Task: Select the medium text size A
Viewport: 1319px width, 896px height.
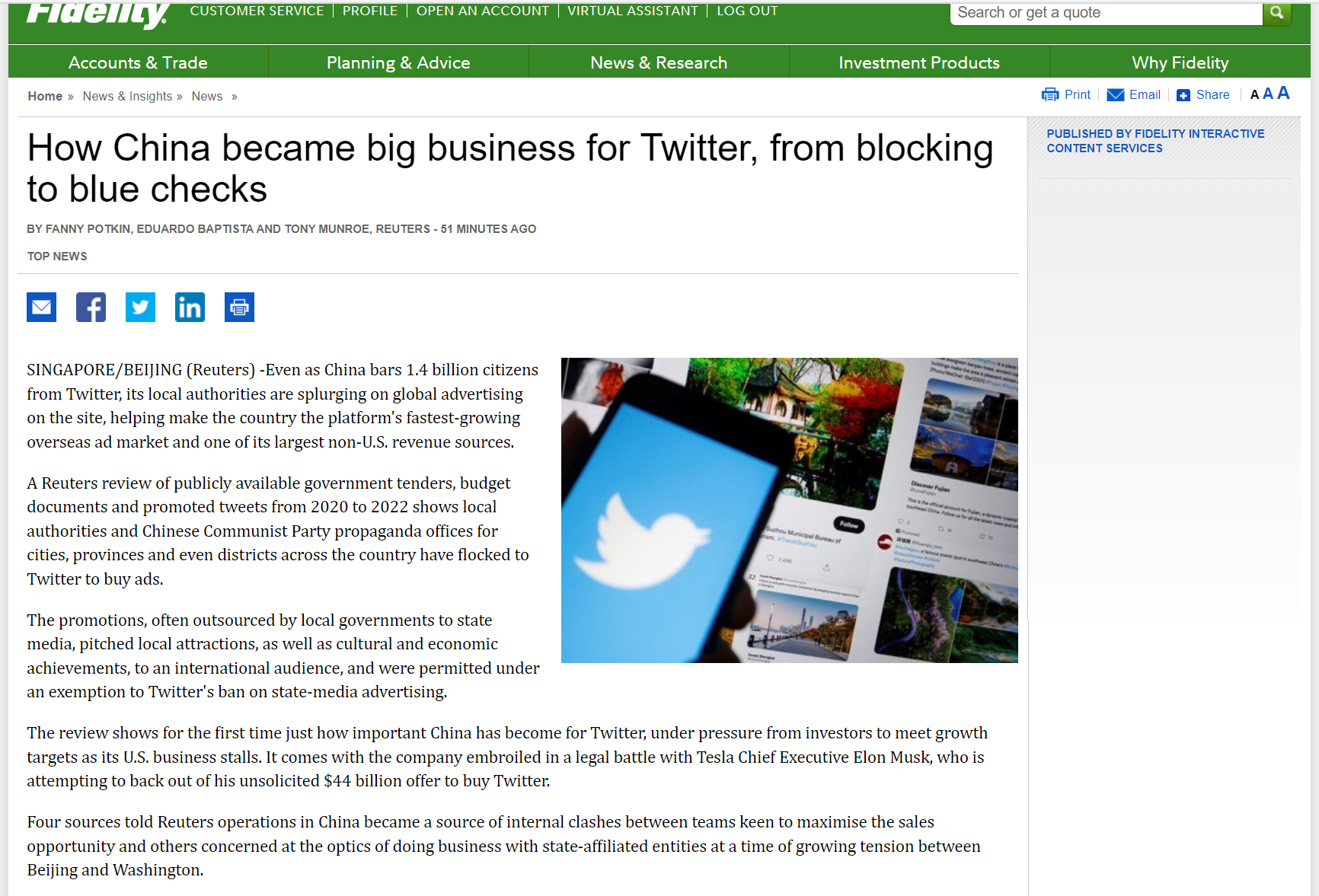Action: 1268,94
